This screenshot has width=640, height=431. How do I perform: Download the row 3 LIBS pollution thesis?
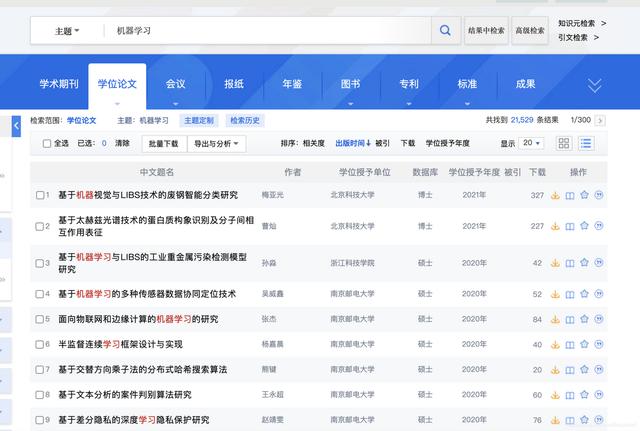tap(555, 263)
